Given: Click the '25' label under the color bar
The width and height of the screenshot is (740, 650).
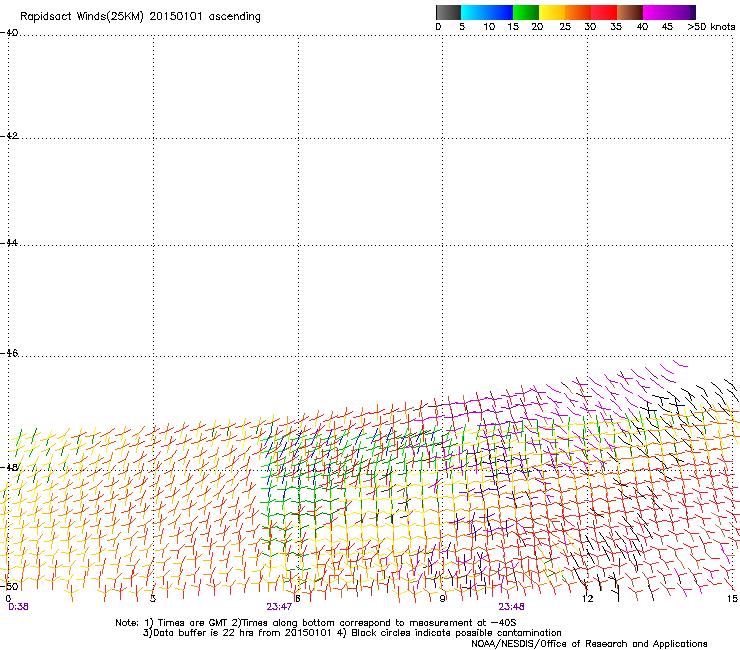Looking at the screenshot, I should [x=565, y=27].
